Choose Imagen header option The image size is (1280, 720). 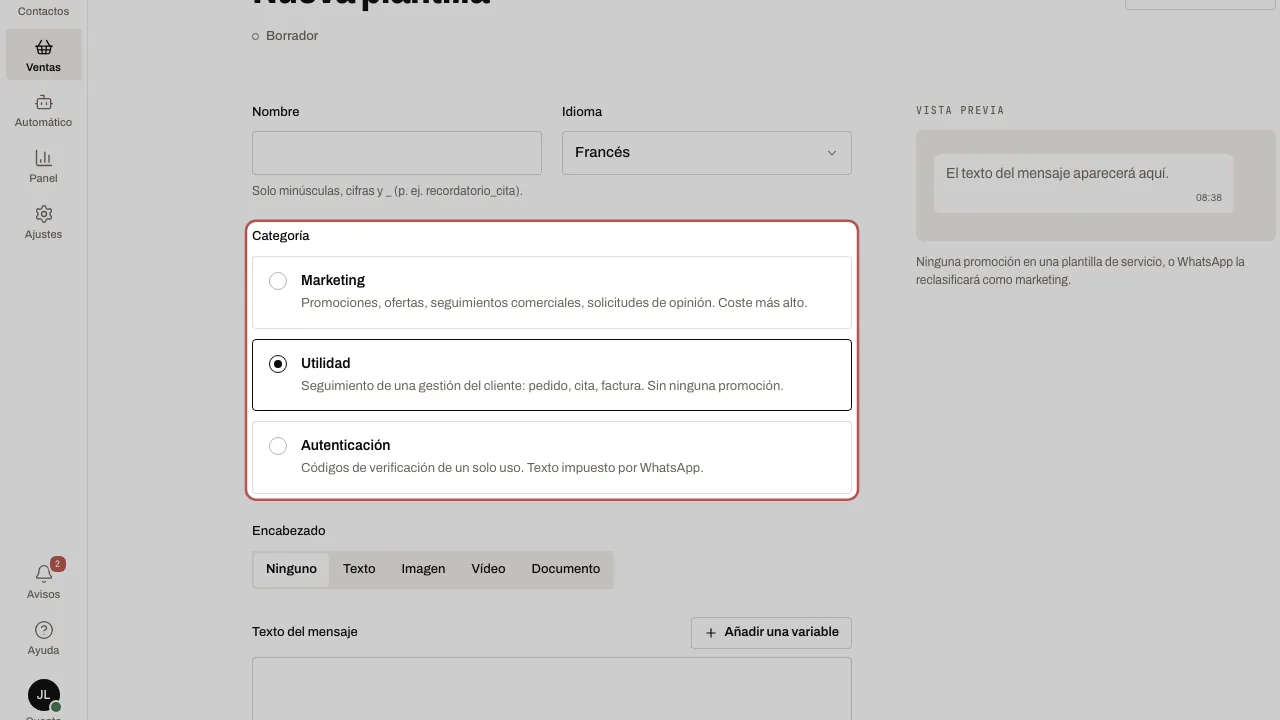(423, 569)
